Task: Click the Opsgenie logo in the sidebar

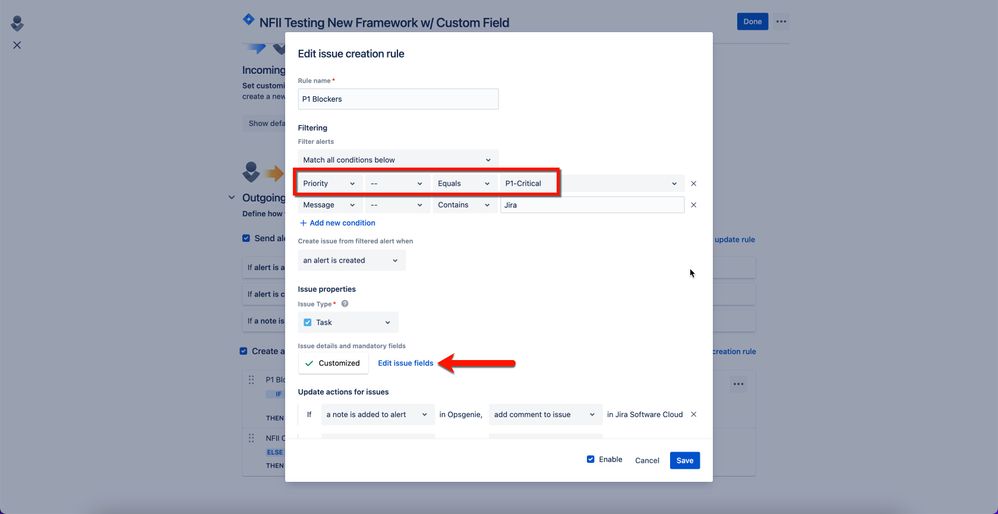Action: click(17, 24)
